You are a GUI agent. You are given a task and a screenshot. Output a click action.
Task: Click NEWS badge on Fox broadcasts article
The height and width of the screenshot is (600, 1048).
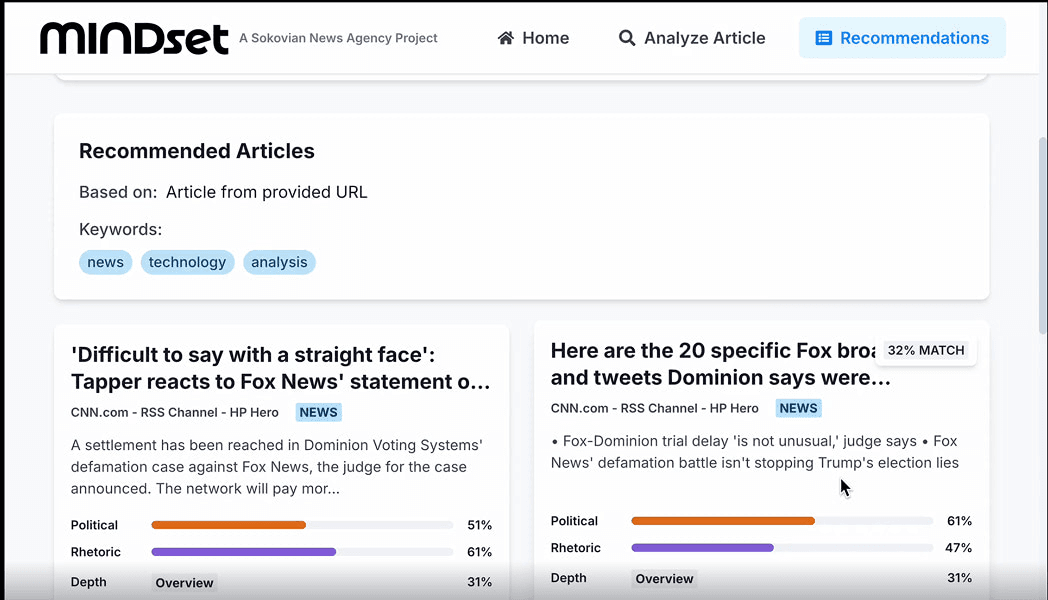[x=798, y=408]
